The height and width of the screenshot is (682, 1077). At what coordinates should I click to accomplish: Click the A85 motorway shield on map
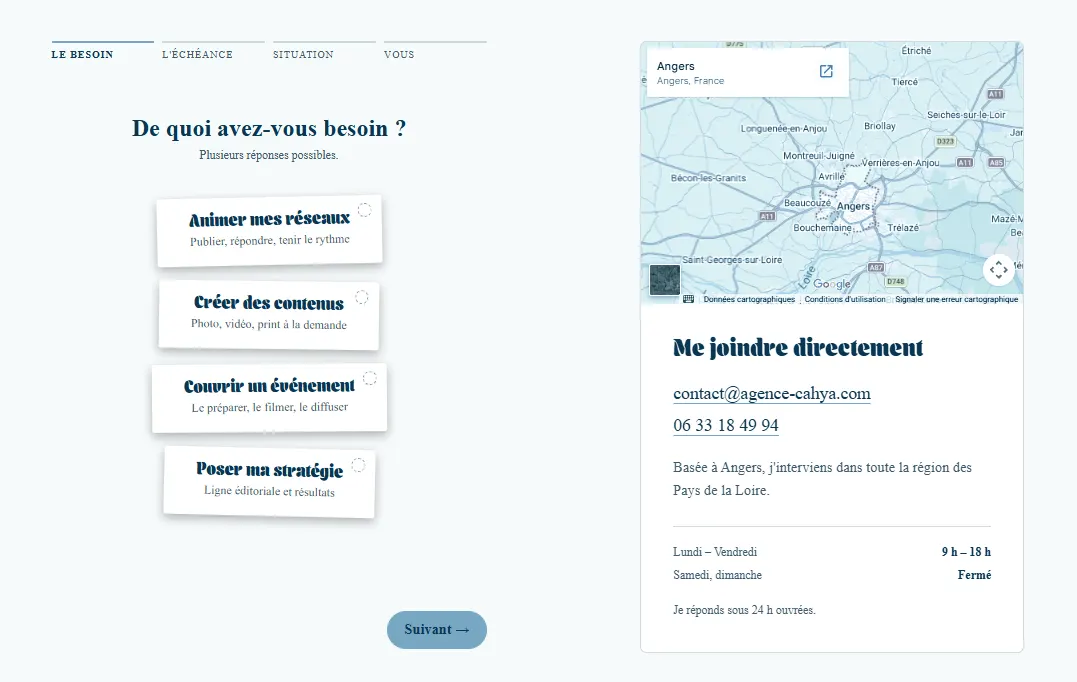996,163
